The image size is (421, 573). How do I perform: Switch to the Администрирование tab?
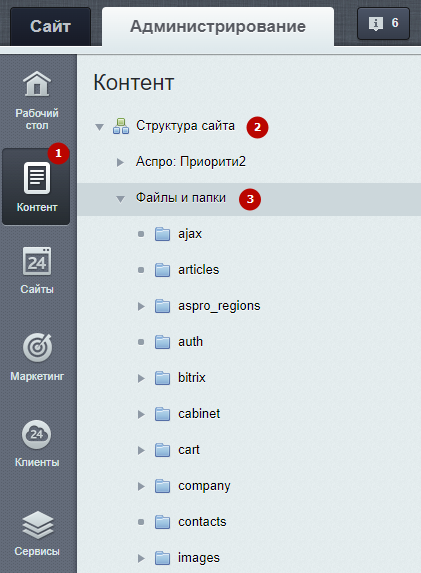(x=218, y=26)
